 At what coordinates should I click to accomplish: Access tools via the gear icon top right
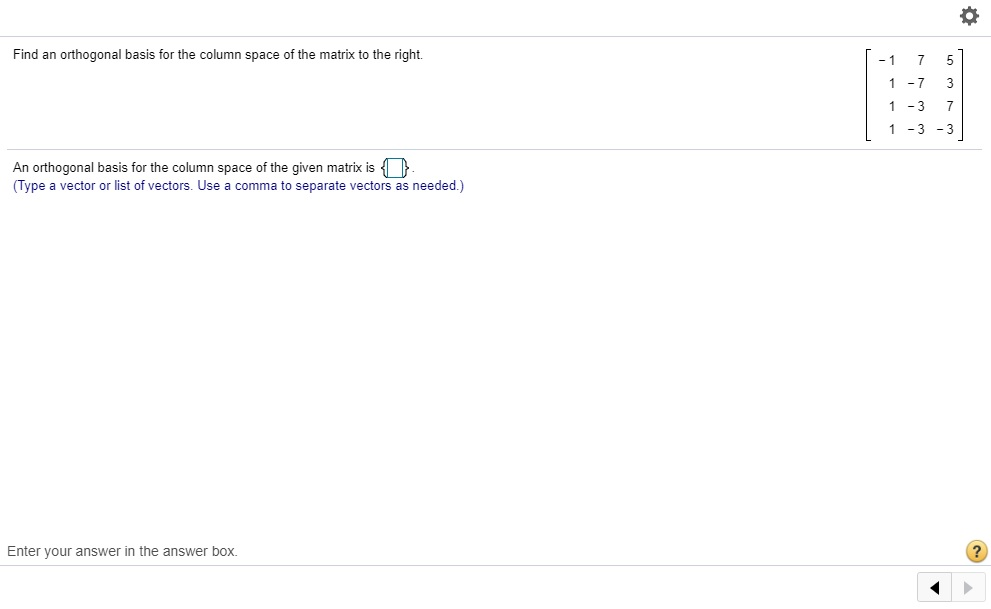968,16
